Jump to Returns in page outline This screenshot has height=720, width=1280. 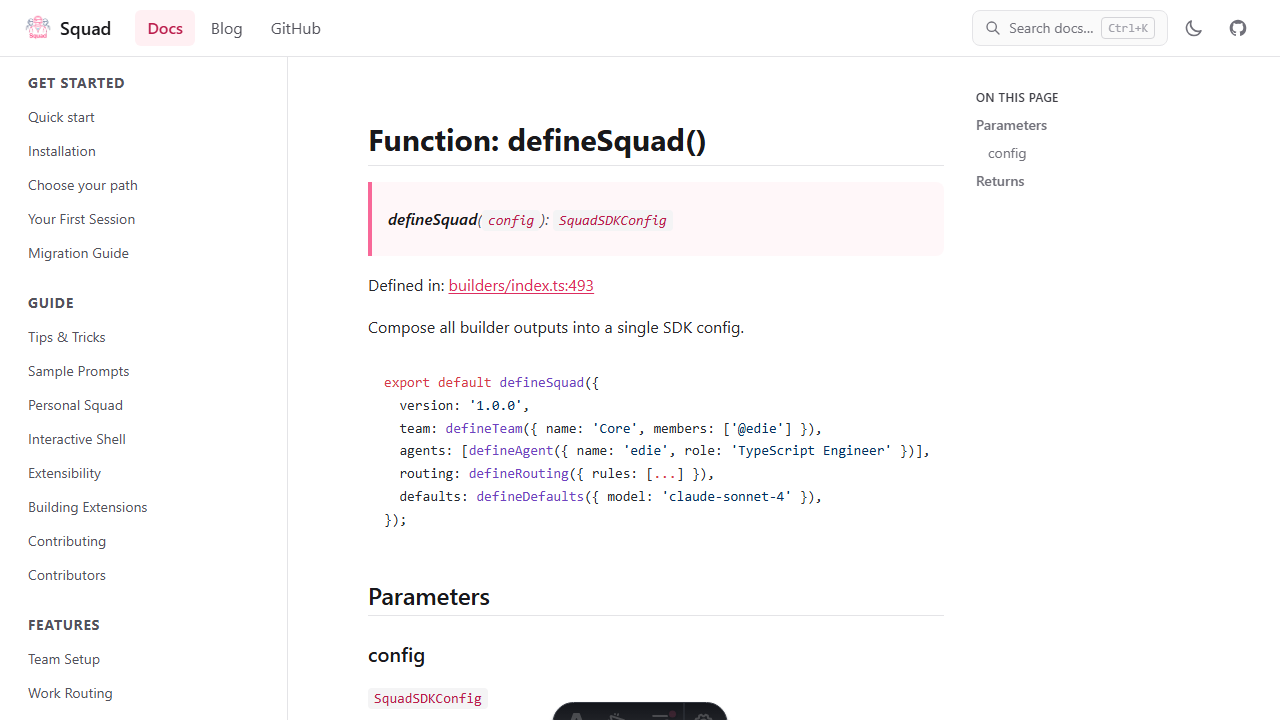[1000, 181]
